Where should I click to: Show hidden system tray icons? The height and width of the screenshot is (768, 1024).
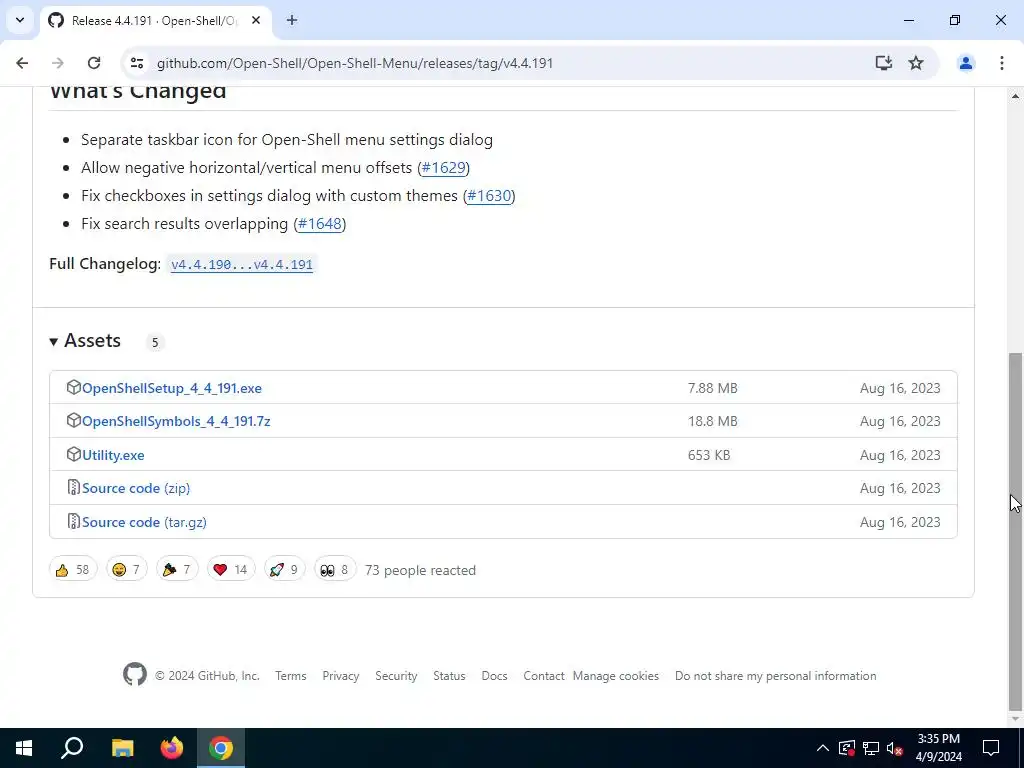[x=823, y=748]
